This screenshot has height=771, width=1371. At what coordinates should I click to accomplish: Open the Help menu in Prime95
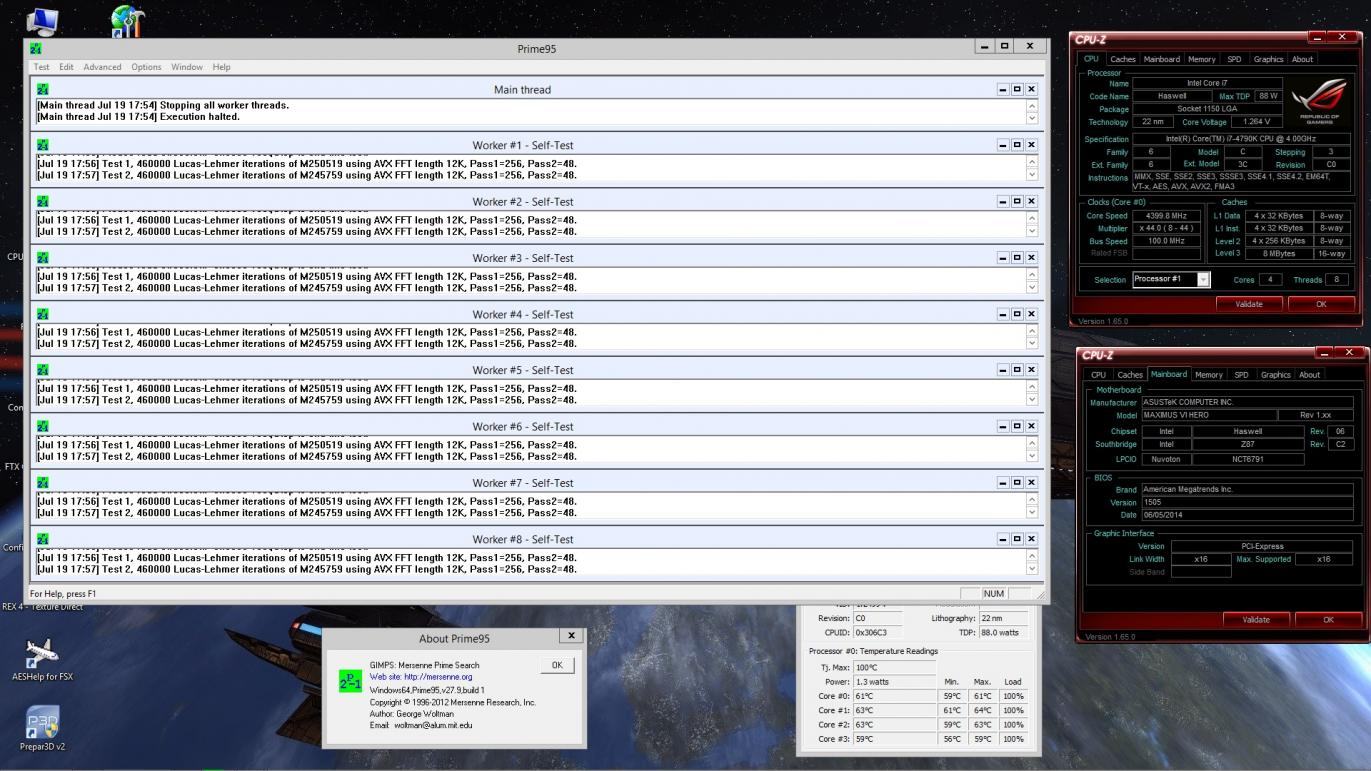(x=221, y=67)
